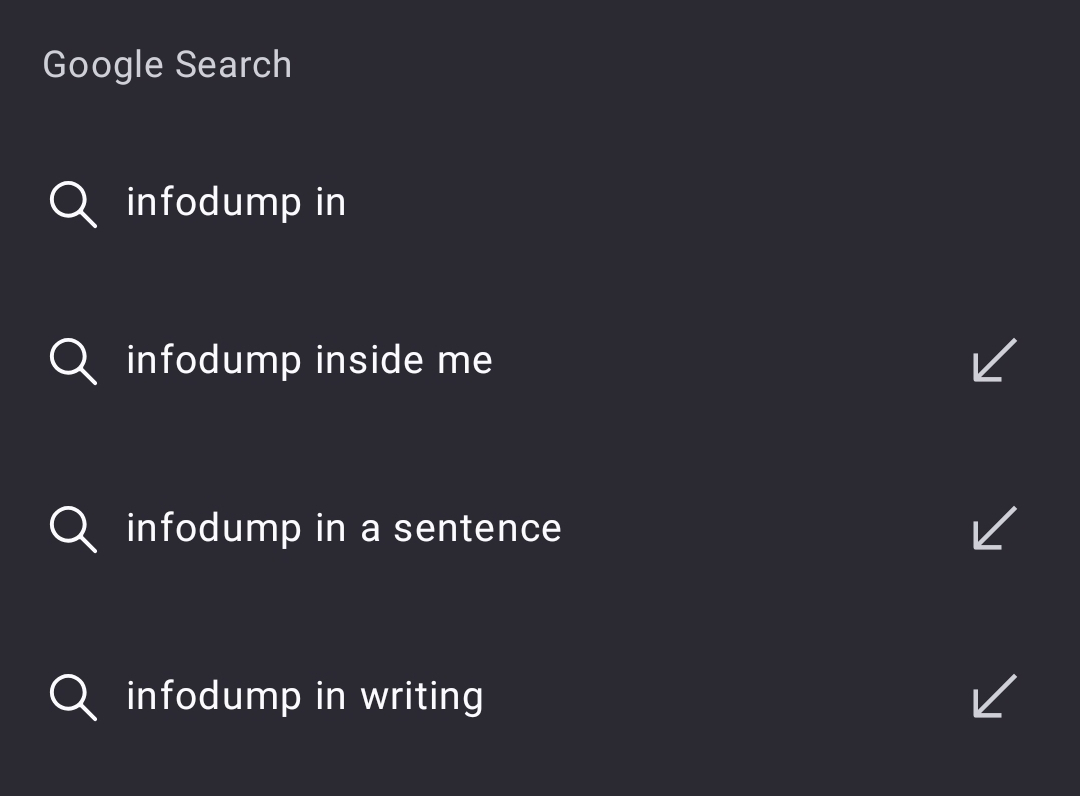The height and width of the screenshot is (796, 1080).
Task: Insert "infodump inside me" into the search box via arrow
Action: coord(994,360)
